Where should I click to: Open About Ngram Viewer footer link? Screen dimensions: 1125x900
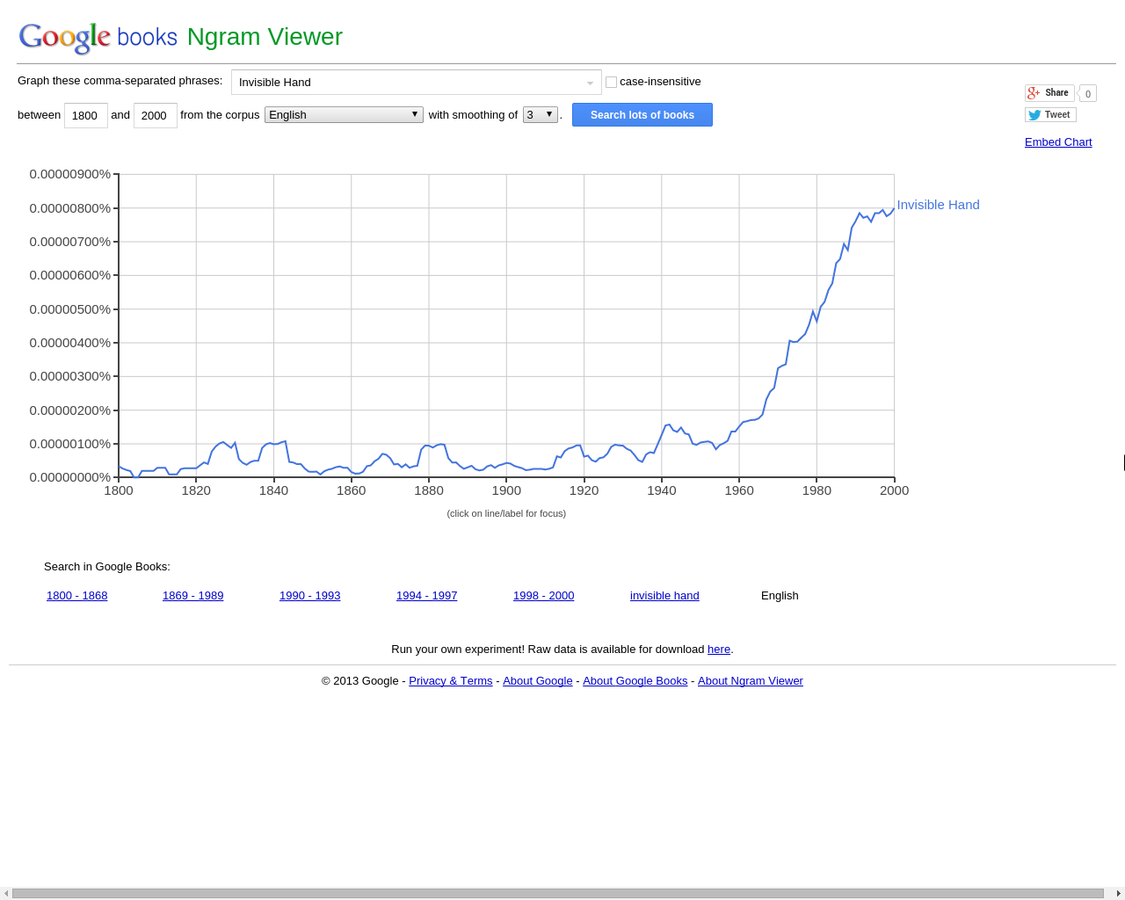pos(750,681)
